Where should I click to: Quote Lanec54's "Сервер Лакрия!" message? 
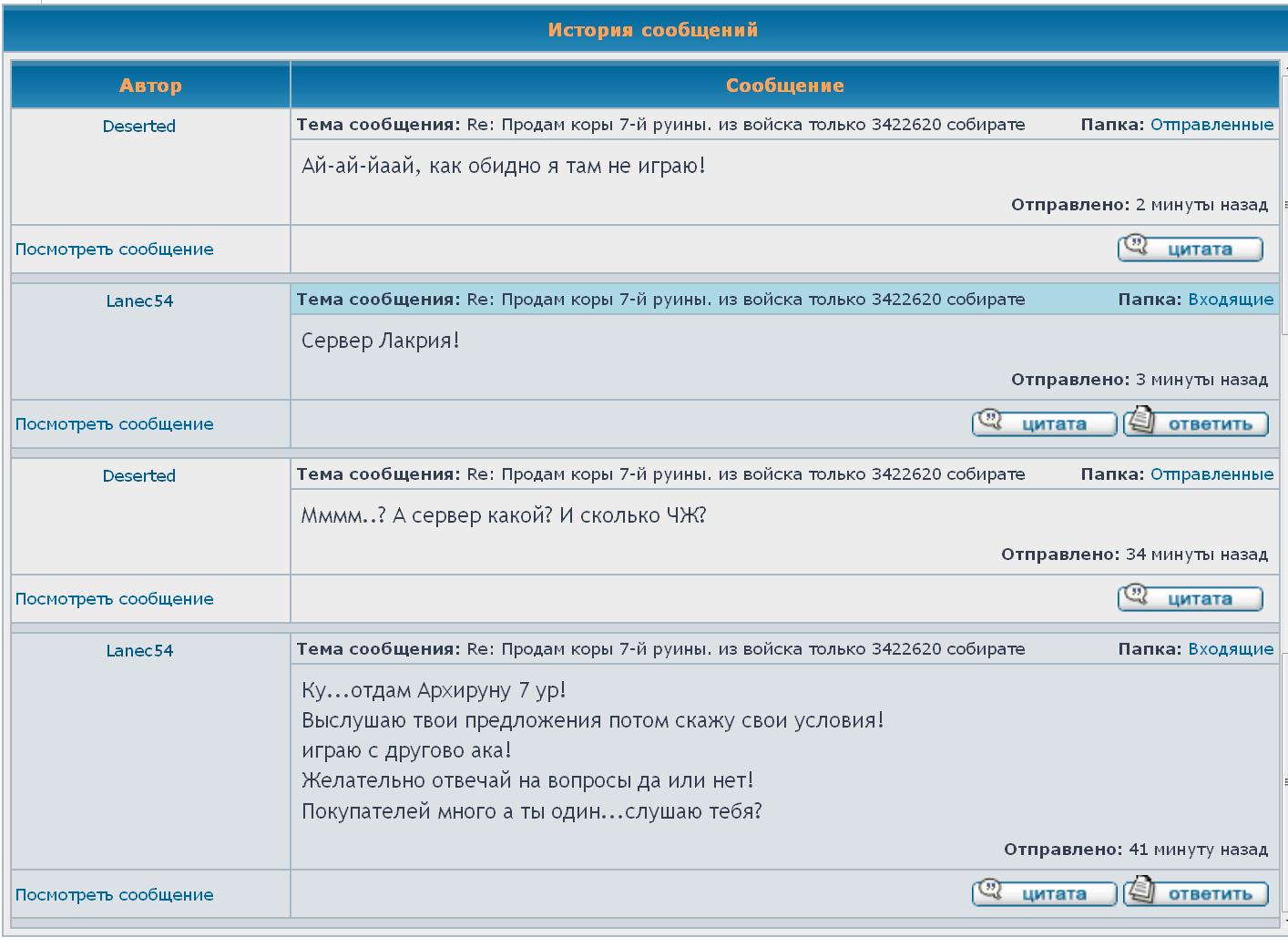1044,423
